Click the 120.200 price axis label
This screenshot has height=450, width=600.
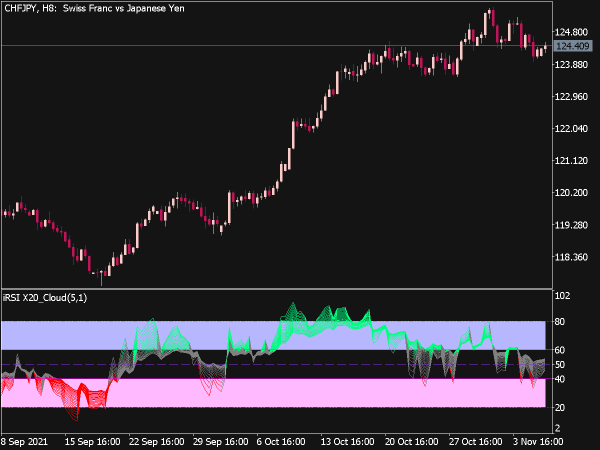(571, 192)
